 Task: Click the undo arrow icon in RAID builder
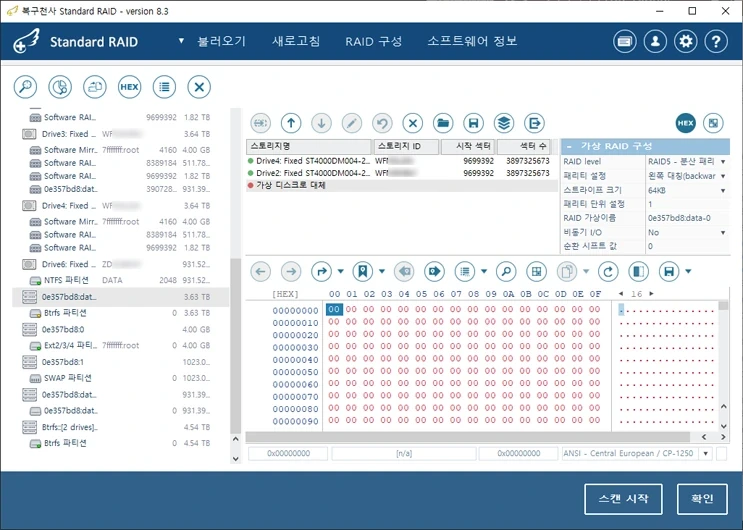pyautogui.click(x=382, y=123)
